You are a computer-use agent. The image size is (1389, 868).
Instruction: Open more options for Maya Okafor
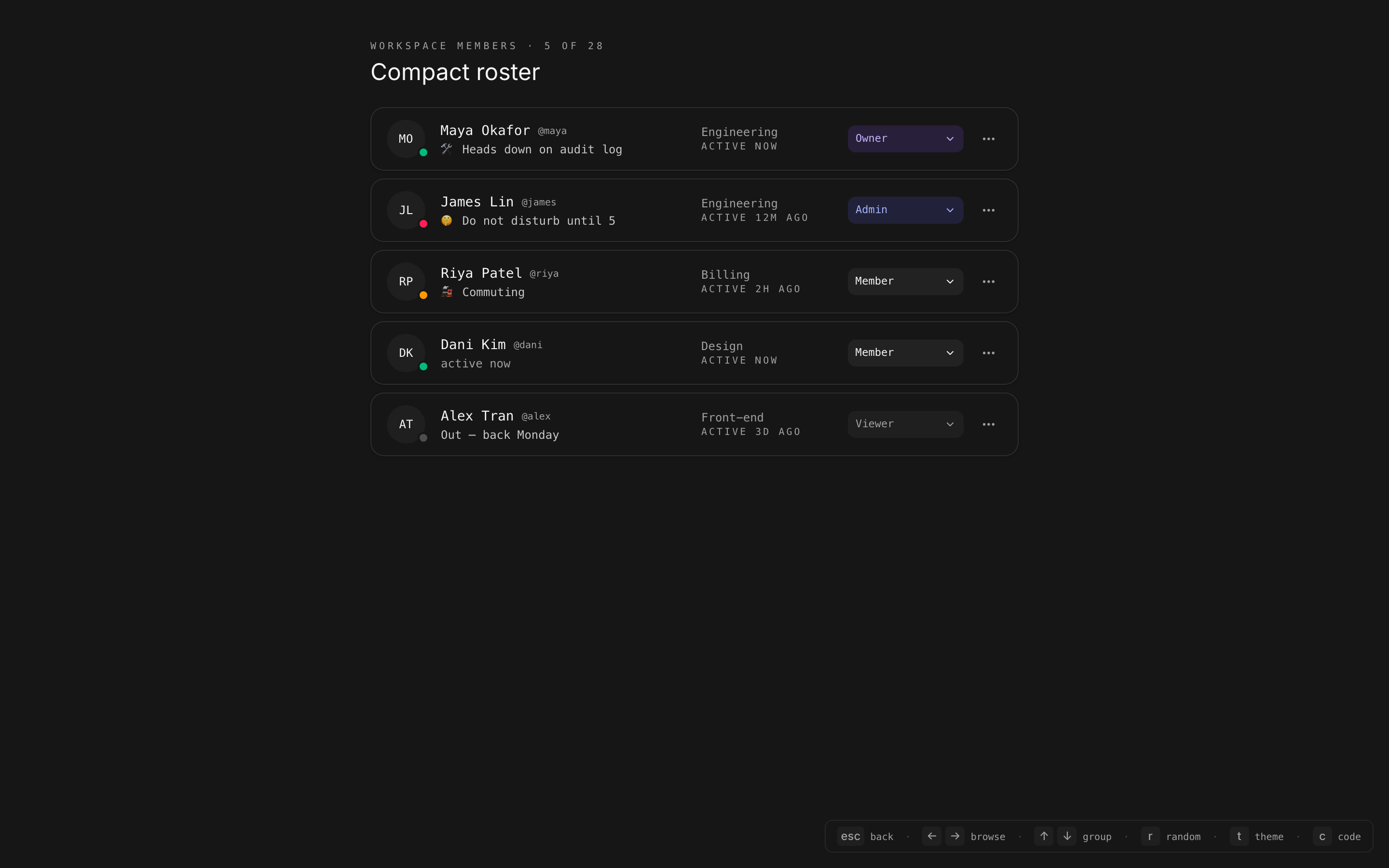point(988,139)
